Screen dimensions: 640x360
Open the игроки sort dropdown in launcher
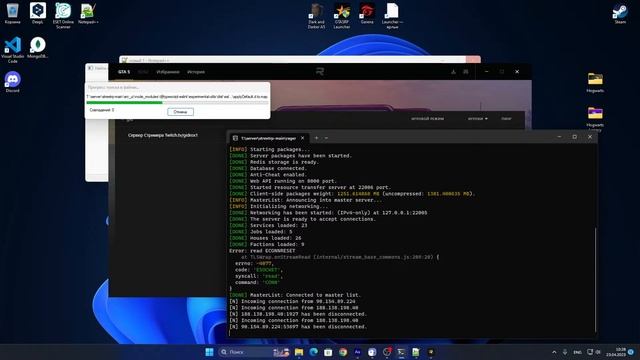point(478,119)
